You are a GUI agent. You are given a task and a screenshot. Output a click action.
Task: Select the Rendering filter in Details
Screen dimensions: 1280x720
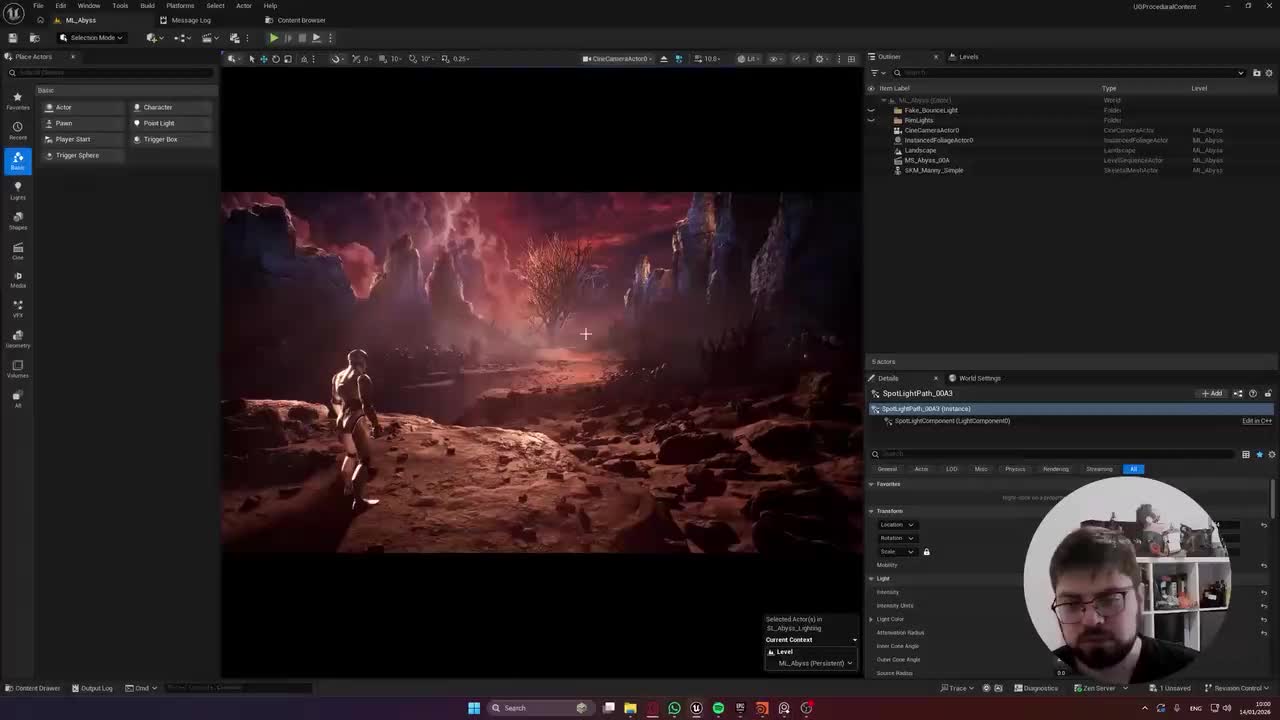[1055, 469]
